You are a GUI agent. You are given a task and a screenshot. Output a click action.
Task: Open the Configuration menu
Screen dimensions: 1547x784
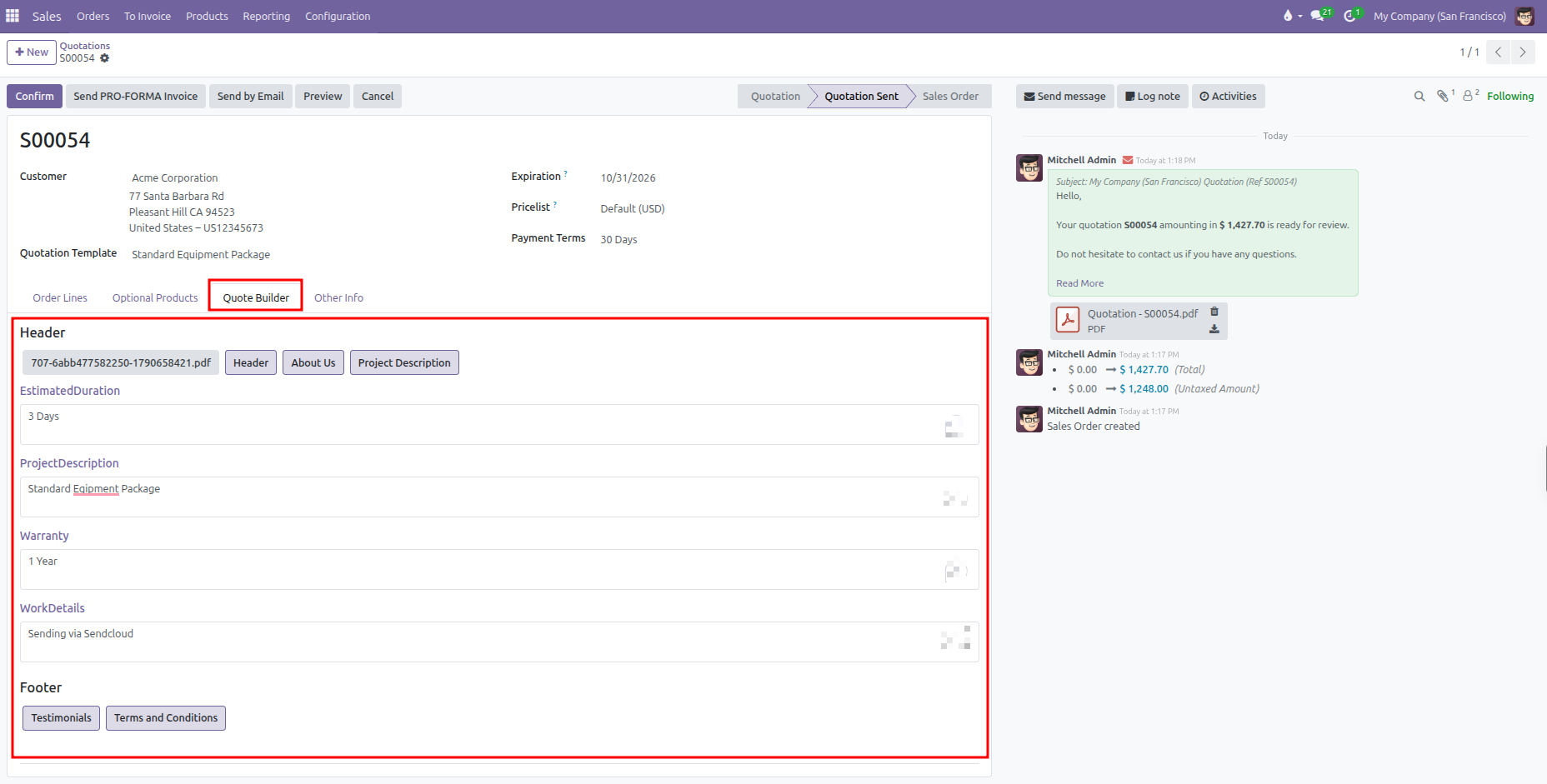(338, 16)
